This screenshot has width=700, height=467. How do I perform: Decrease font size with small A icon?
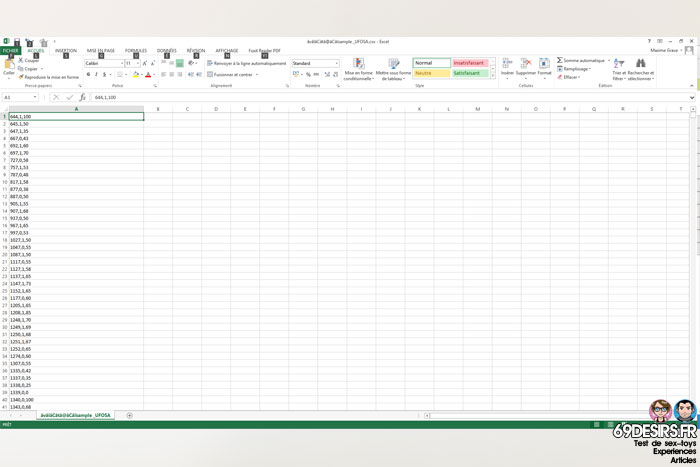(x=153, y=63)
